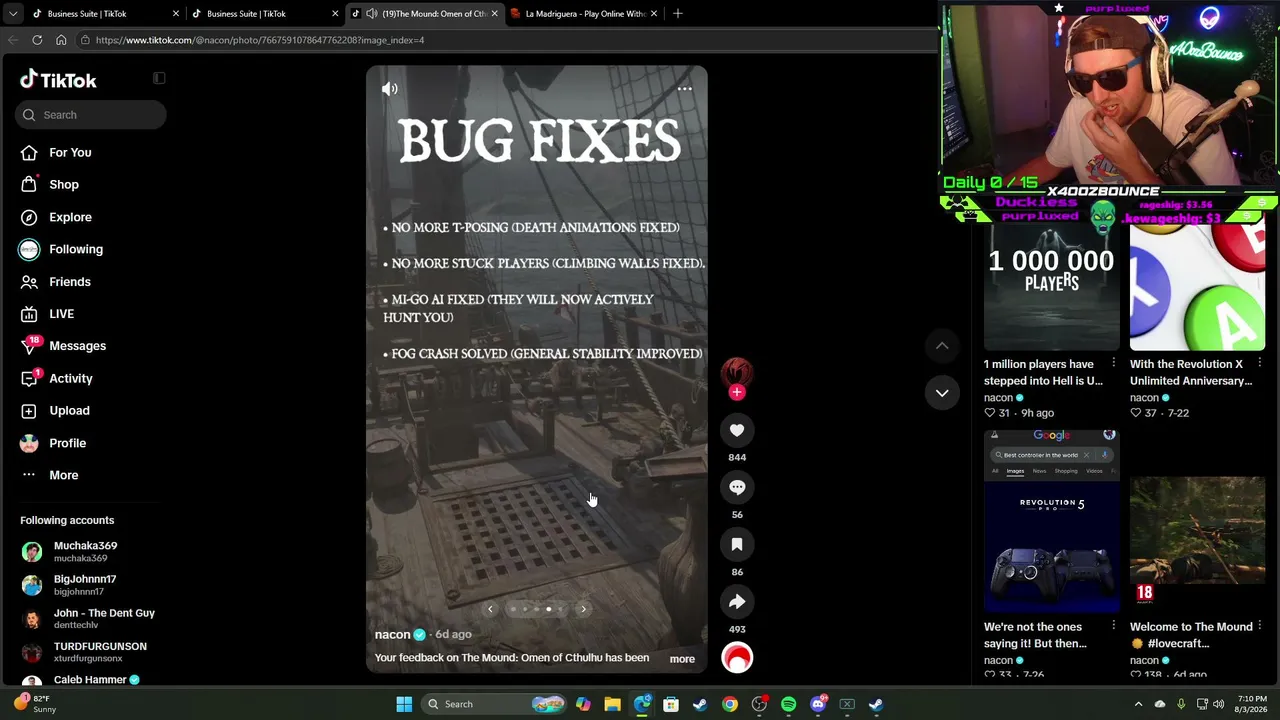Image resolution: width=1280 pixels, height=720 pixels.
Task: Open options for 'Welcome to The Mound' video
Action: [x=1260, y=626]
